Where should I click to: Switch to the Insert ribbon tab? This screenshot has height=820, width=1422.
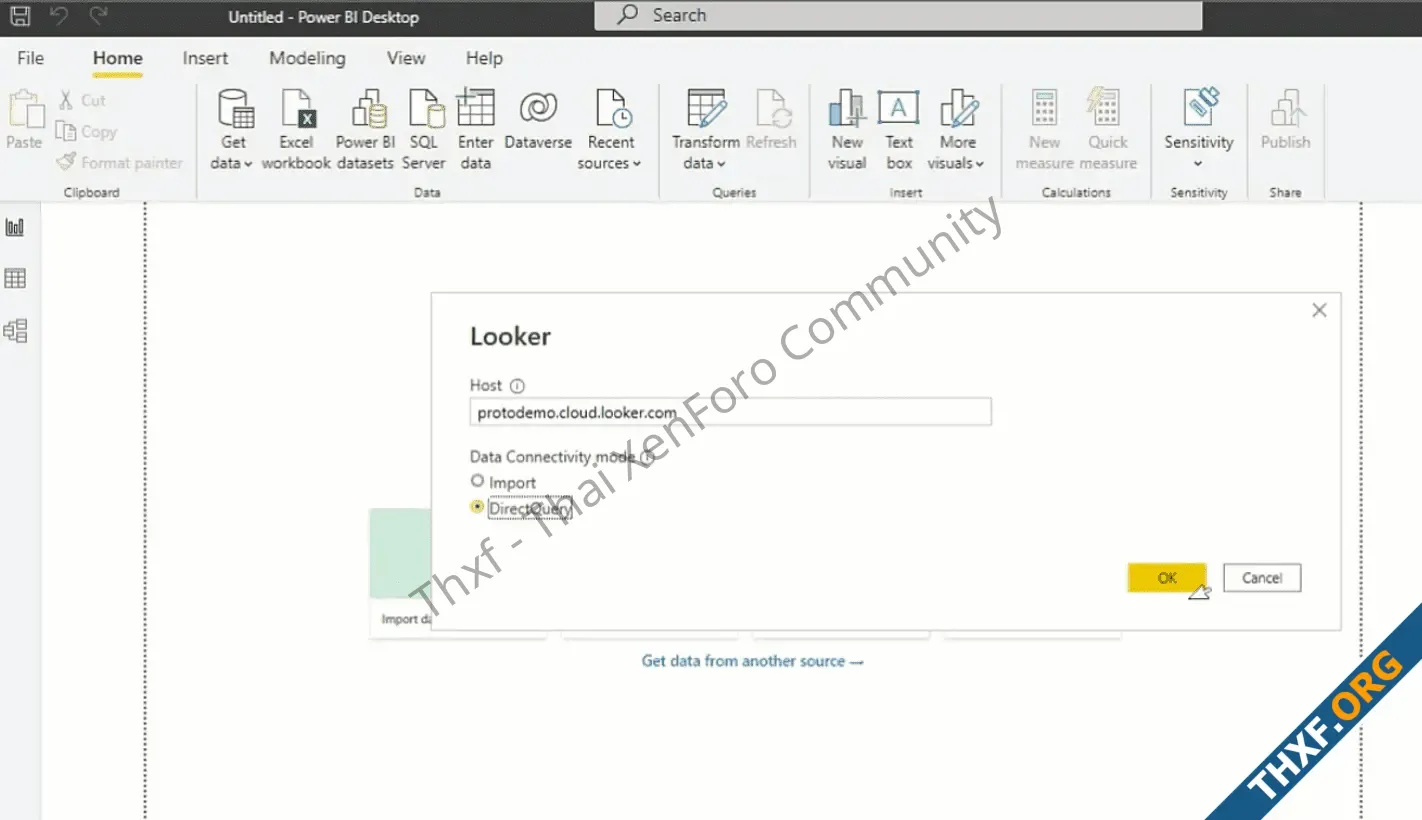[205, 58]
